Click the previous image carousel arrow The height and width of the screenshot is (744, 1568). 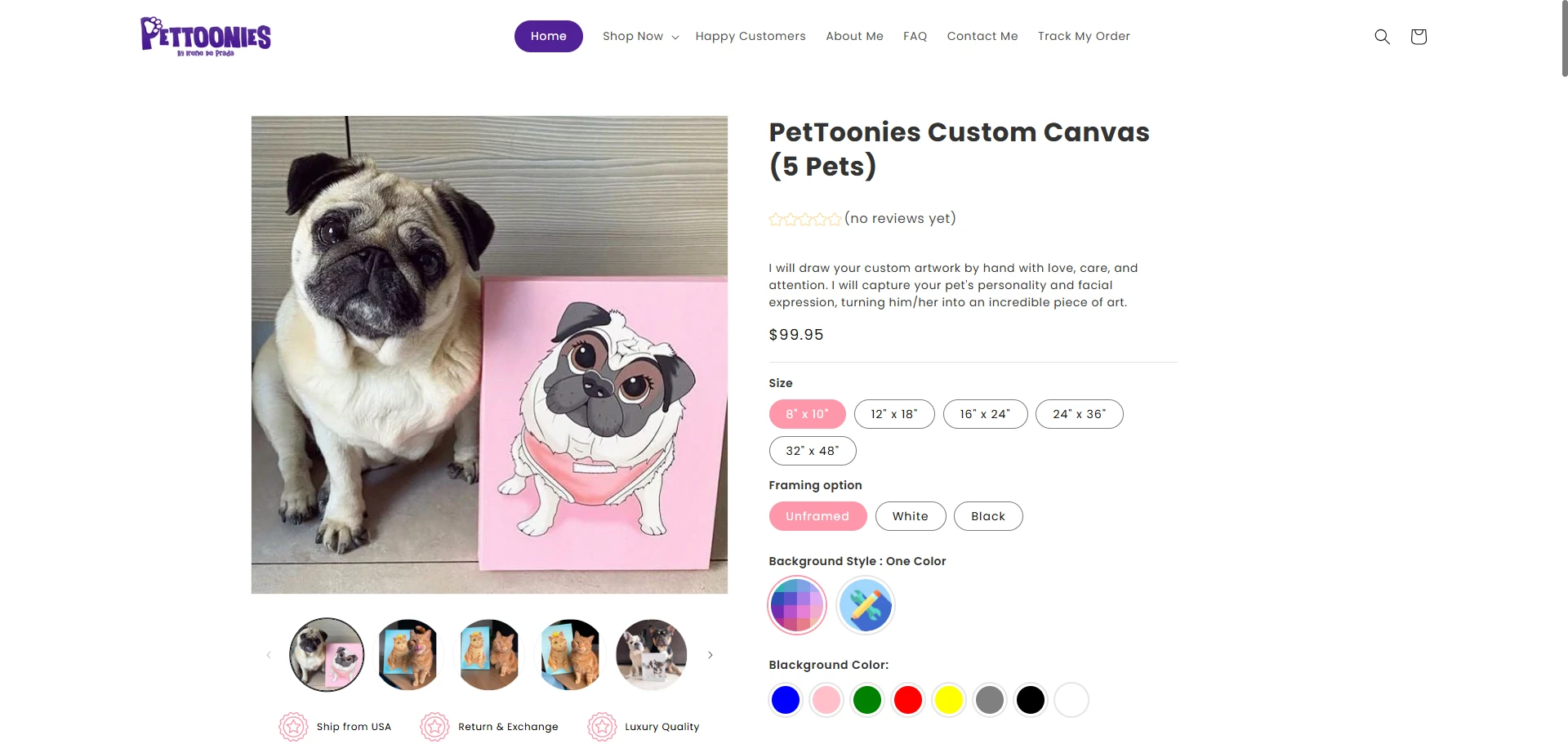tap(269, 654)
